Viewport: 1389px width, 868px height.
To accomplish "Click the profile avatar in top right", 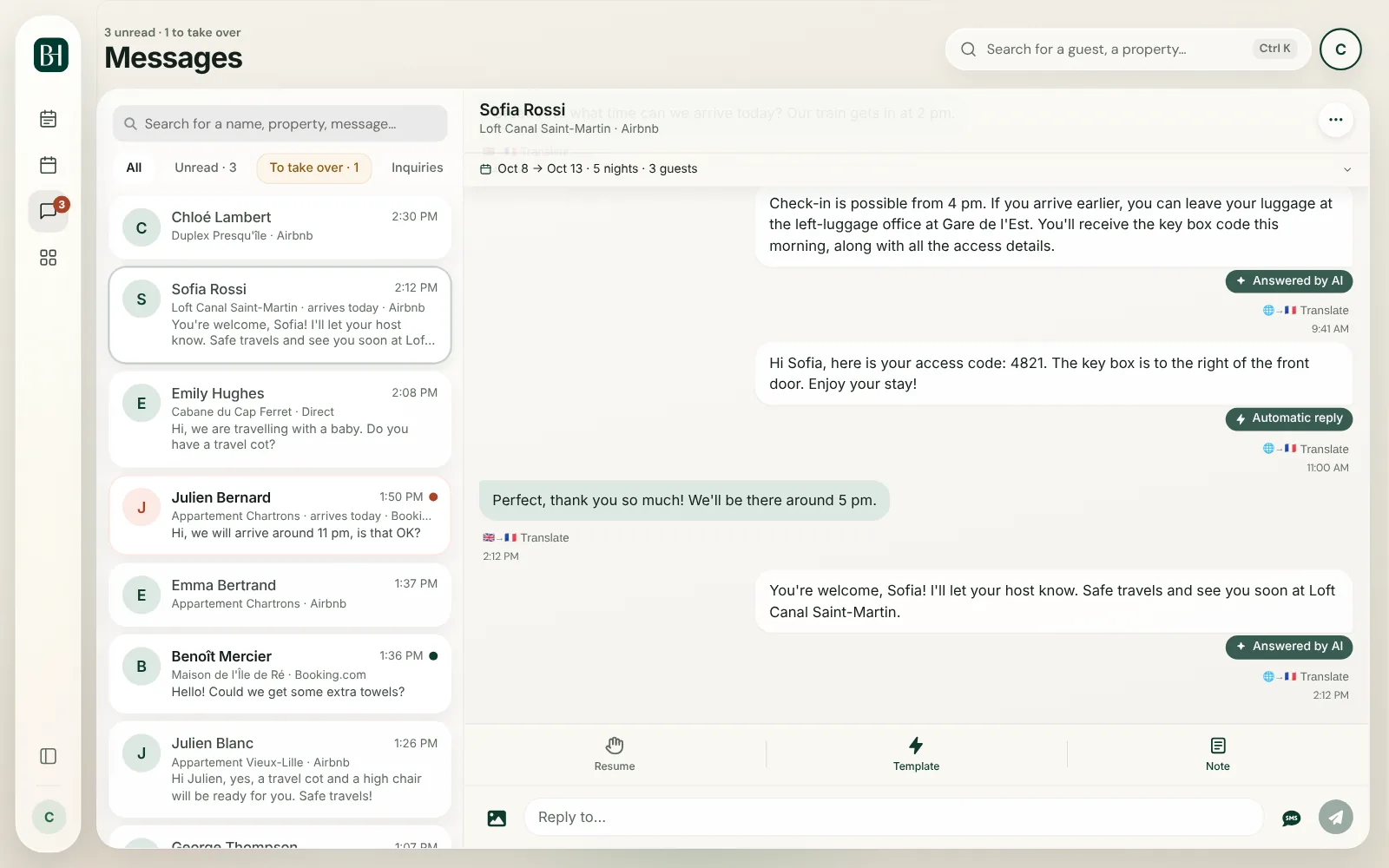I will (1340, 49).
